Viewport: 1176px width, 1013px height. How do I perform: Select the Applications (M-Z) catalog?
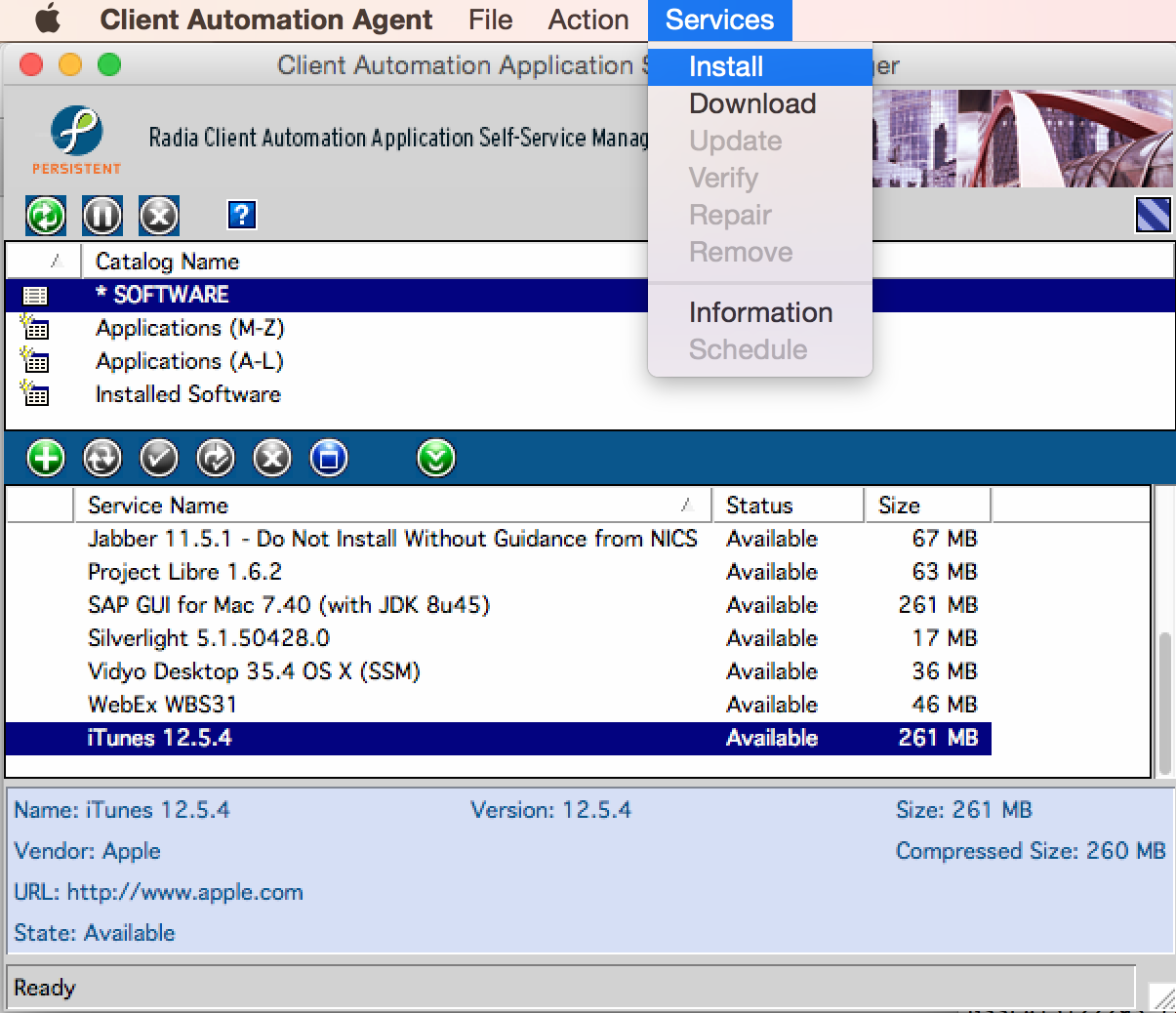point(189,328)
